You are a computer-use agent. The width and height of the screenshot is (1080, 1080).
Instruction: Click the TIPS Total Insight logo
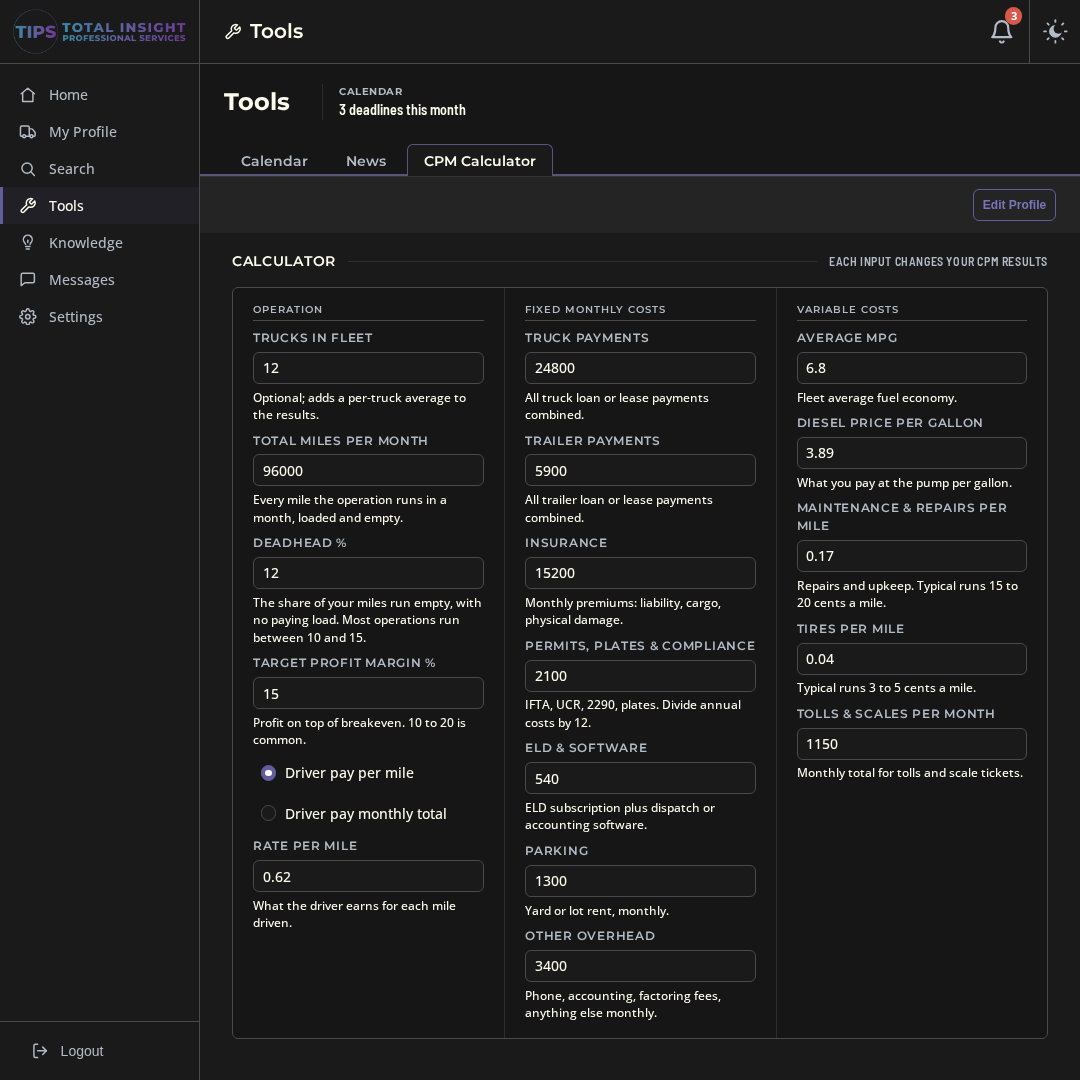[100, 32]
